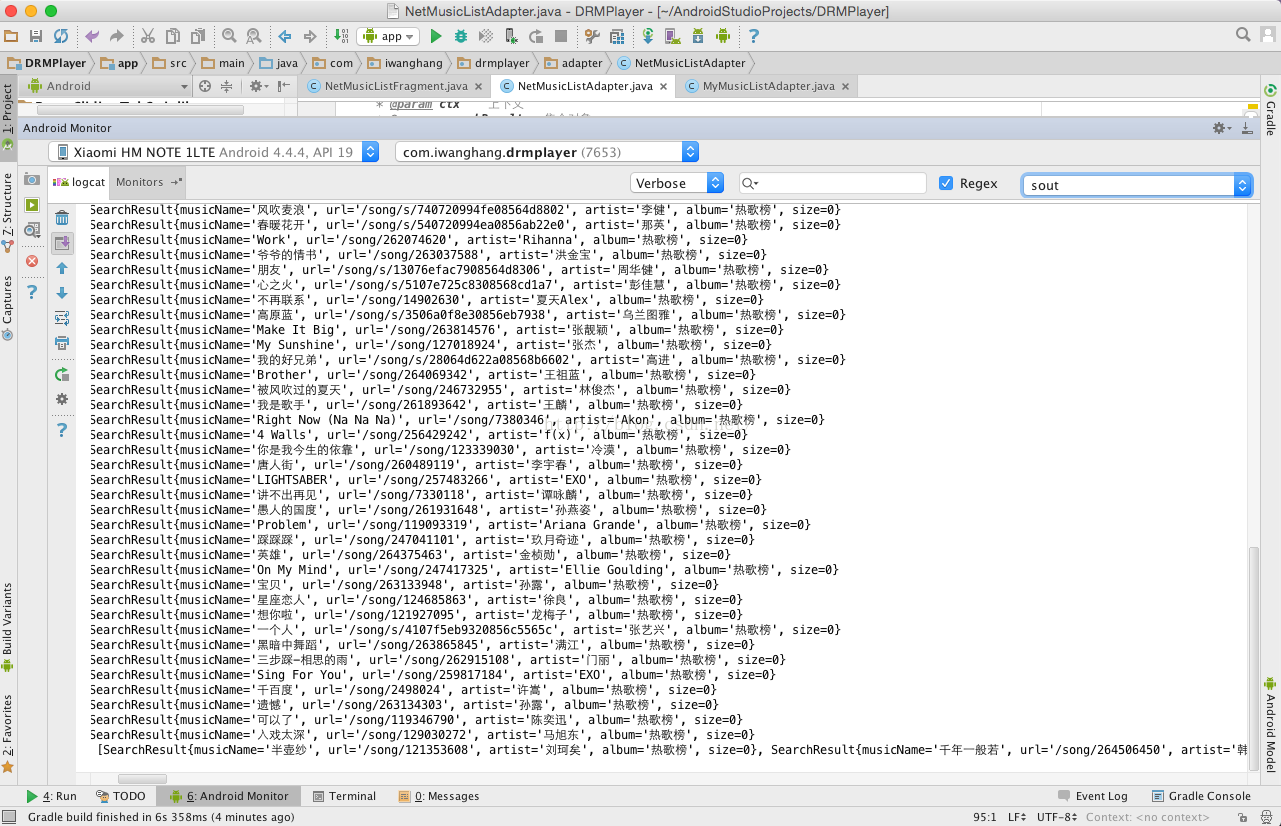
Task: Open the Monitors tab
Action: 140,182
